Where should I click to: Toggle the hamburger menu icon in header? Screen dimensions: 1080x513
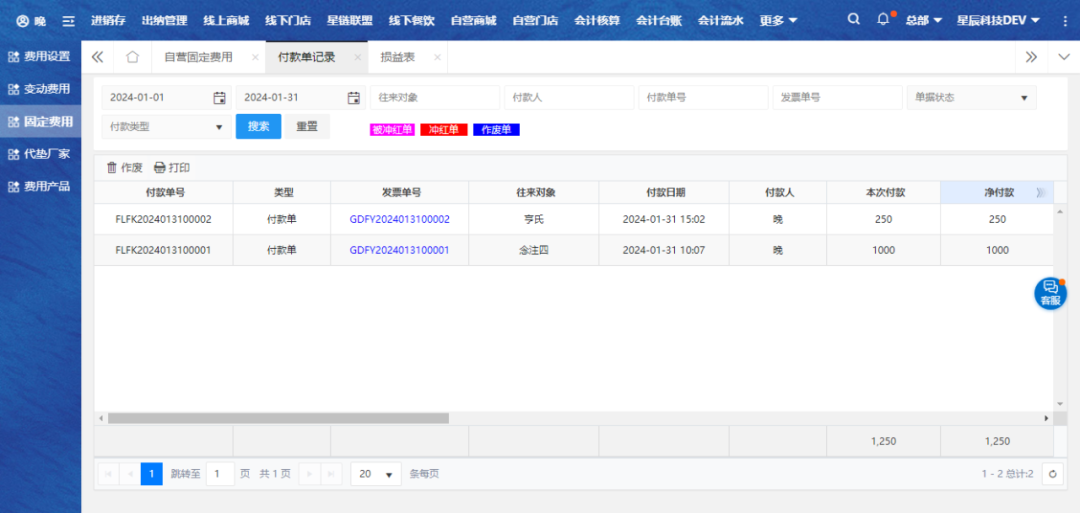(68, 20)
